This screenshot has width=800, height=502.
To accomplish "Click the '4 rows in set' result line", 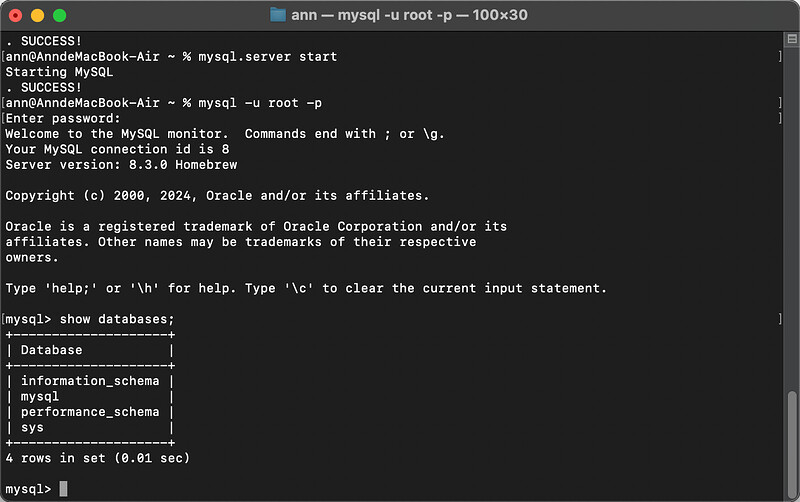I will 97,458.
